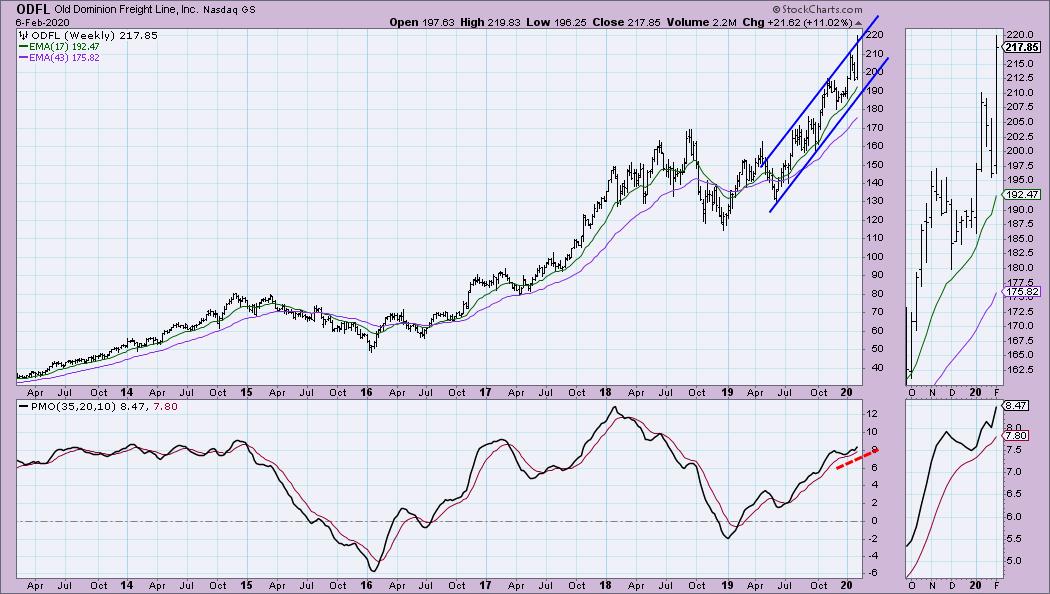Image resolution: width=1050 pixels, height=594 pixels.
Task: Click the 6-Feb-2020 date label
Action: point(42,22)
